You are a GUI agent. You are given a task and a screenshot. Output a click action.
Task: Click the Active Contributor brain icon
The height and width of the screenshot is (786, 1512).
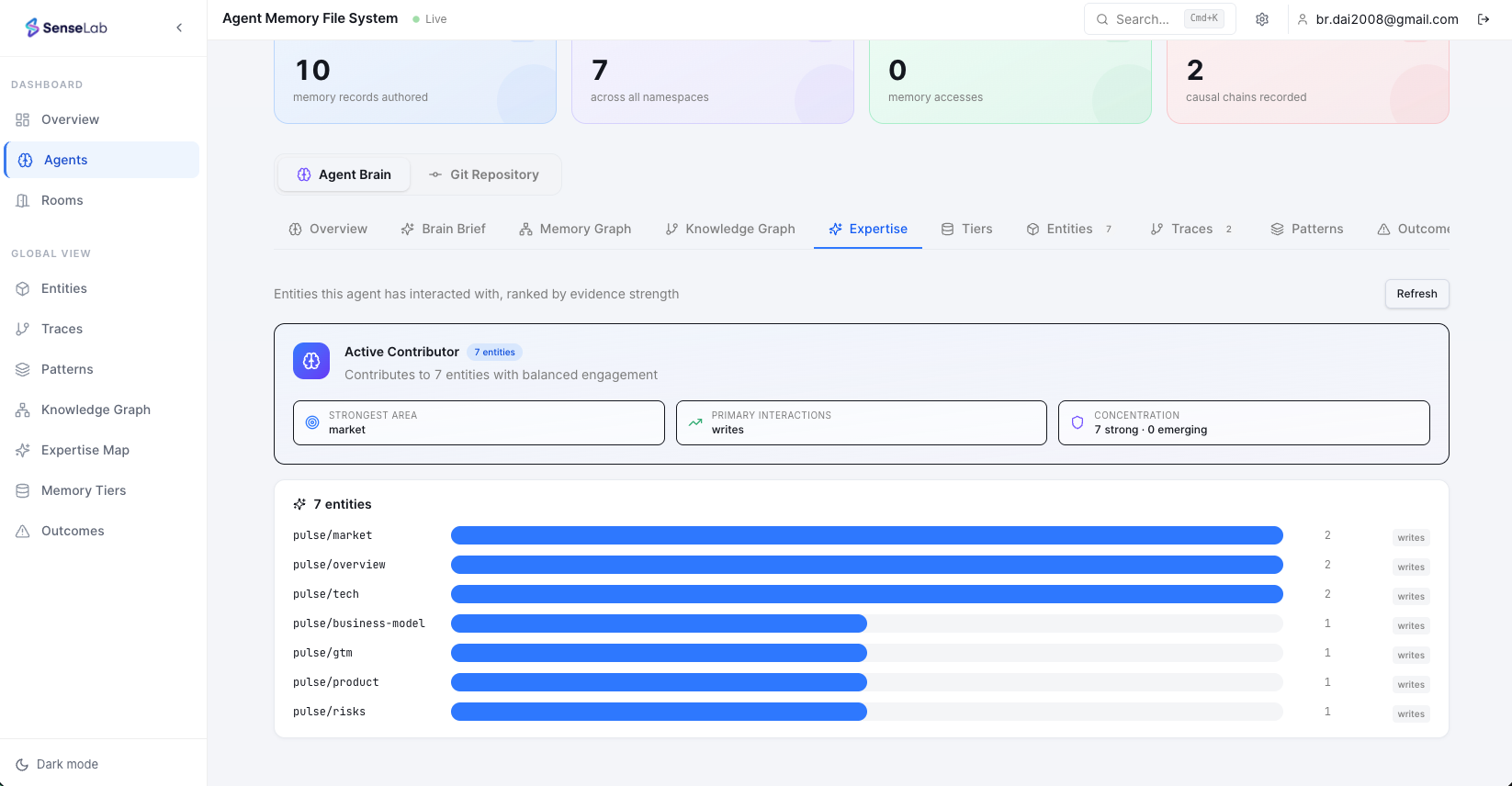[x=311, y=361]
